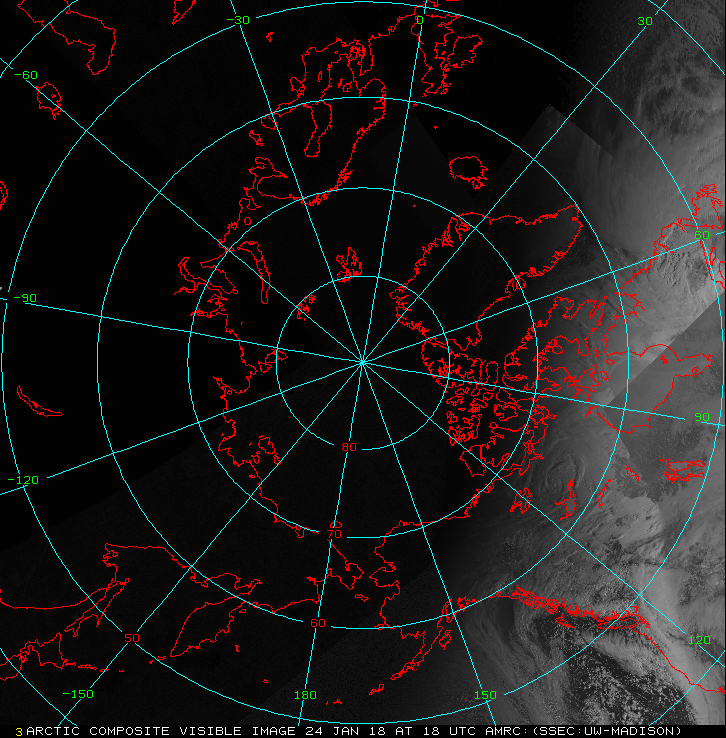Click the green -150 longitude label
Screen dimensions: 726x738
pyautogui.click(x=78, y=694)
